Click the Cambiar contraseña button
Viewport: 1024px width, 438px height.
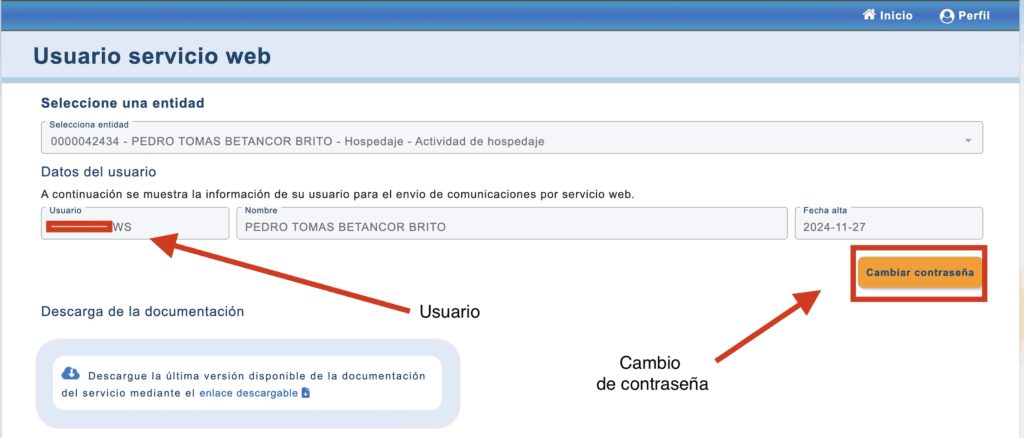point(919,273)
